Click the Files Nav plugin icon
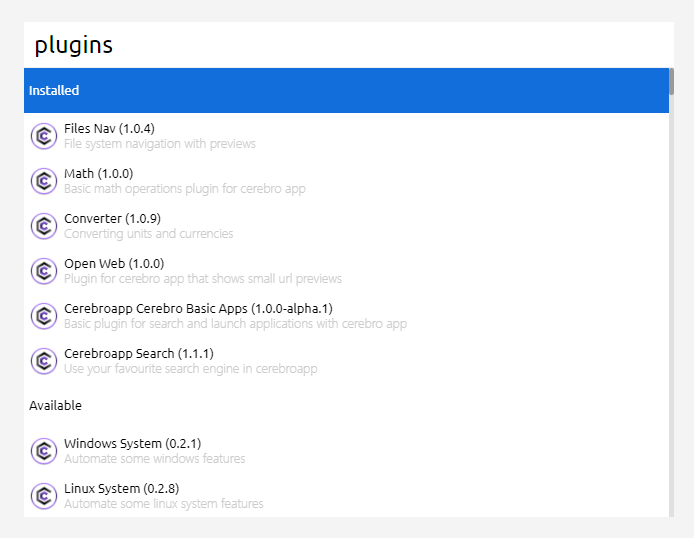Viewport: 694px width, 538px height. (x=44, y=136)
